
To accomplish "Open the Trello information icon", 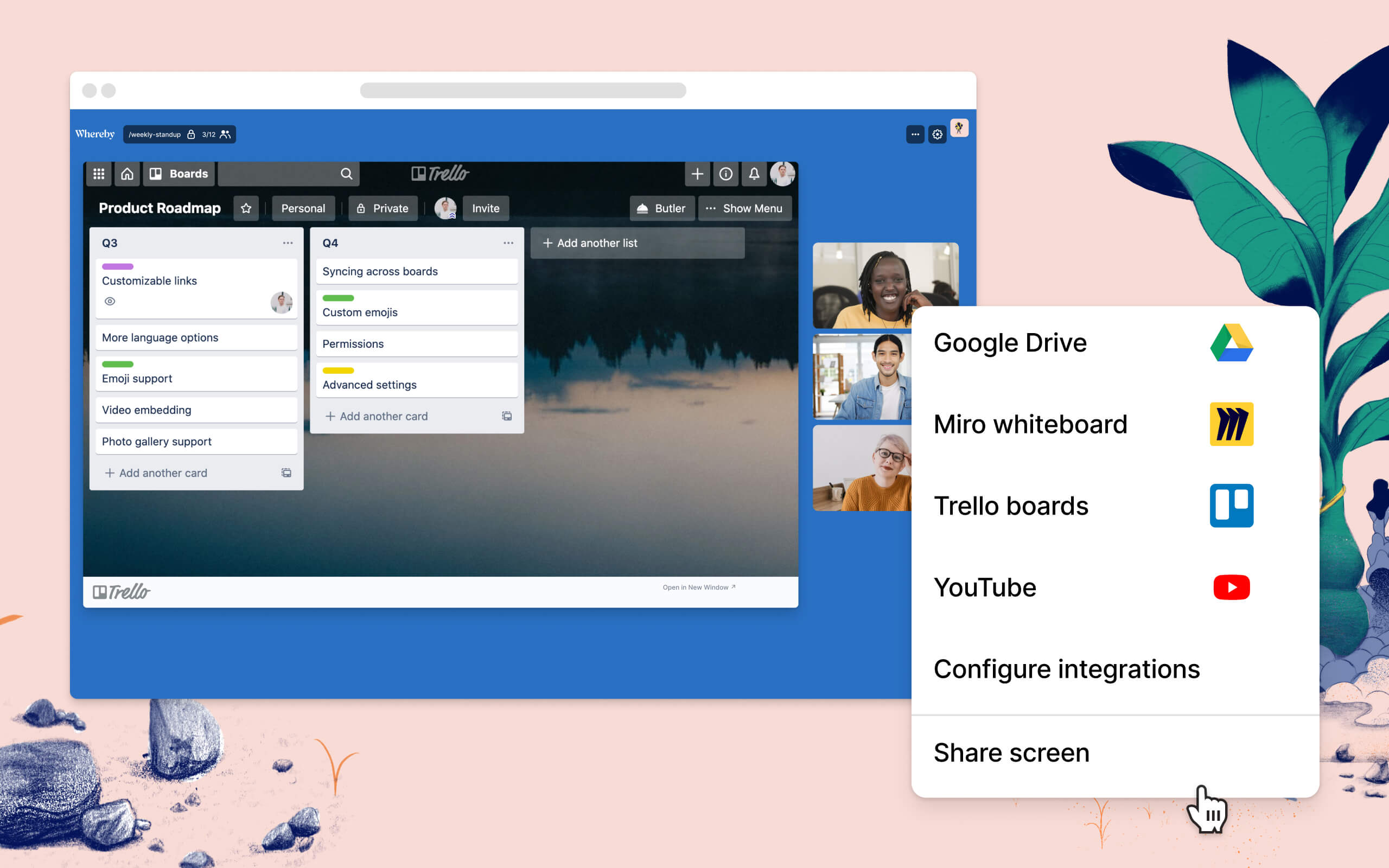I will 726,174.
